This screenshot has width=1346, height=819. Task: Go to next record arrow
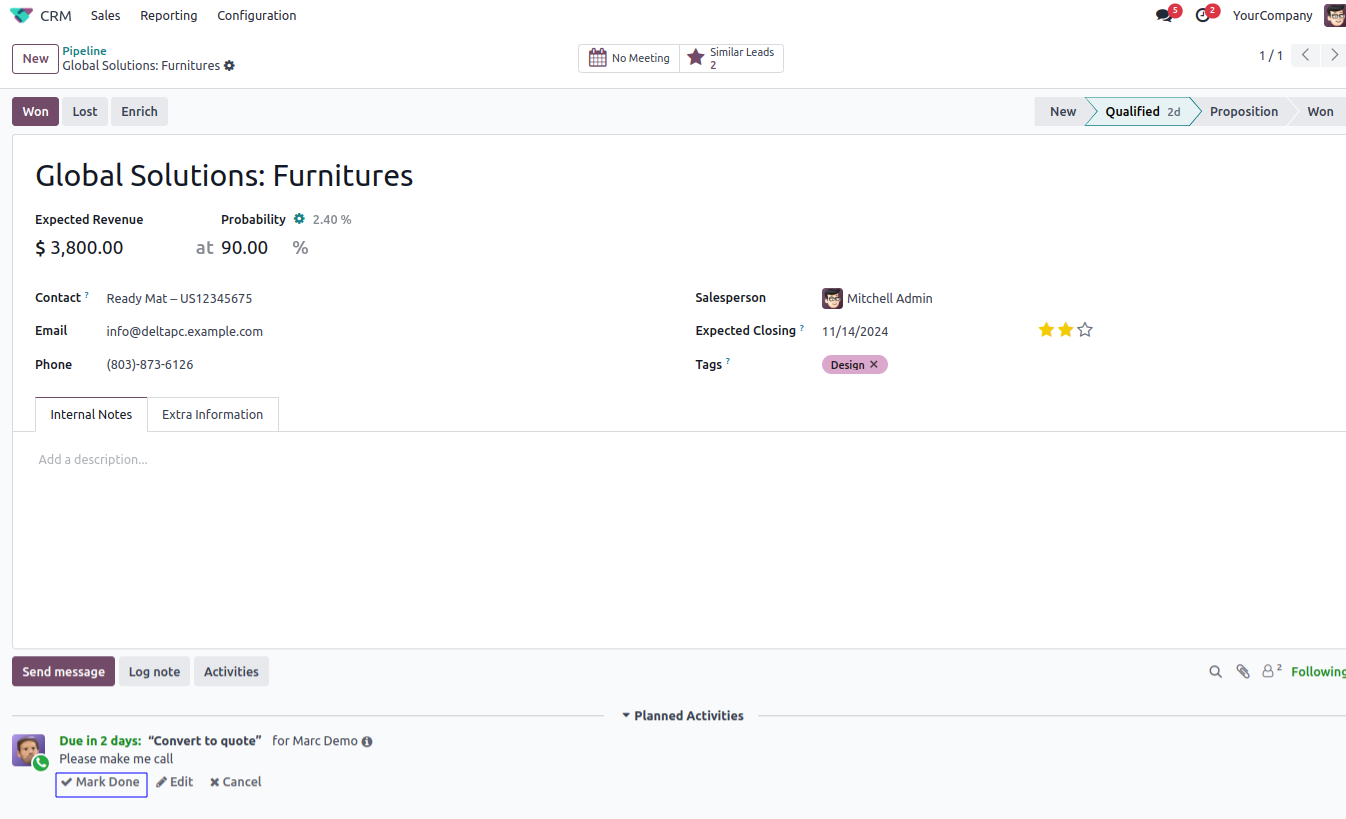click(1334, 56)
